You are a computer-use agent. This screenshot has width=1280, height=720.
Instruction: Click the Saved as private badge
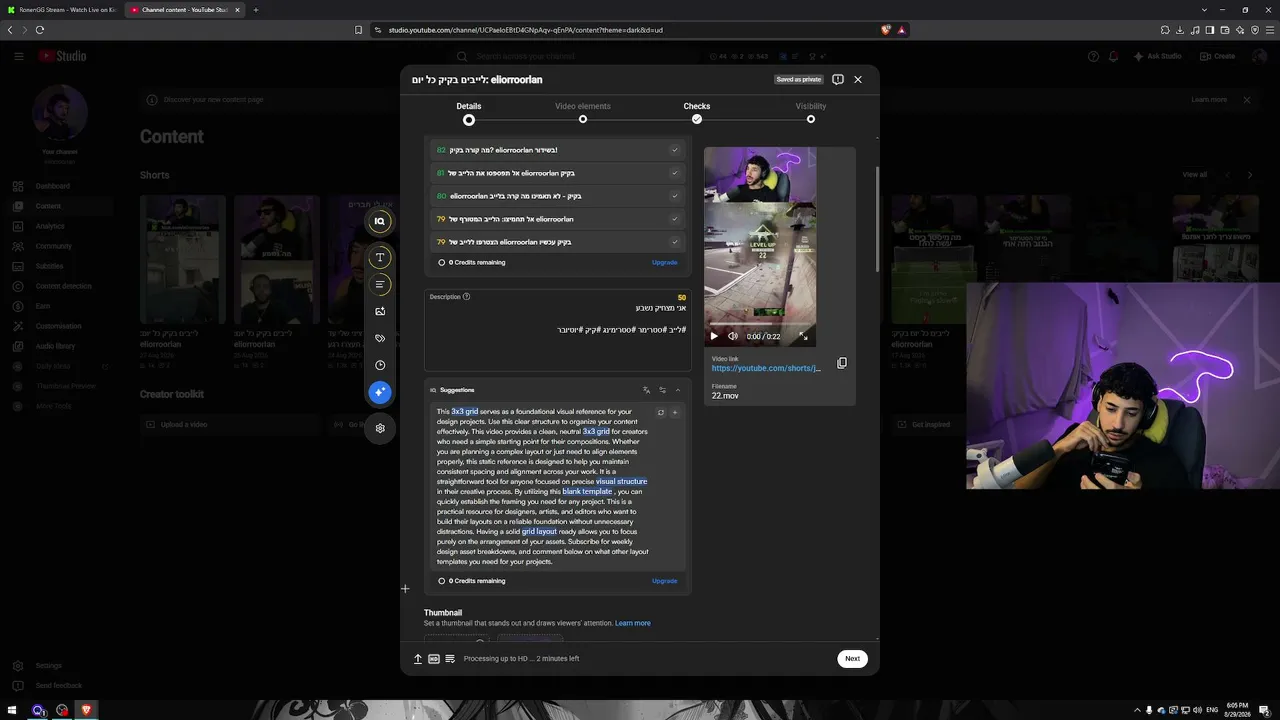tap(799, 79)
